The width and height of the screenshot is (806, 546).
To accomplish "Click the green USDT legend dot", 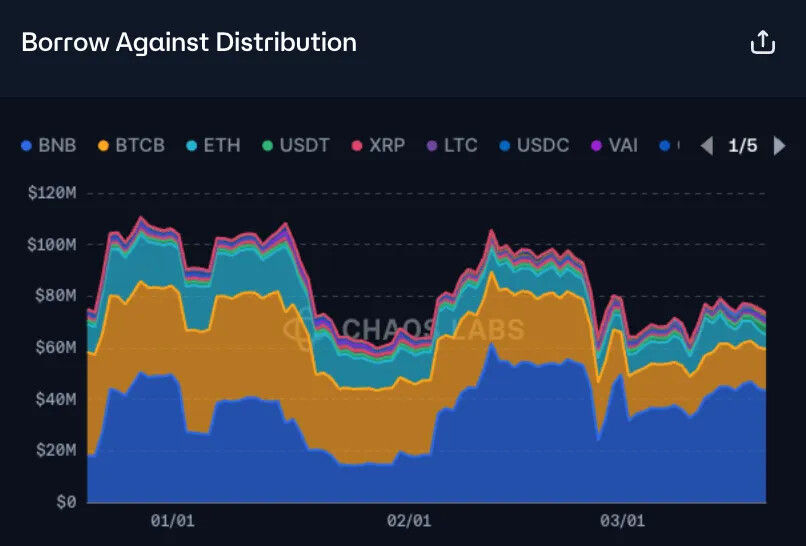I will pyautogui.click(x=267, y=146).
